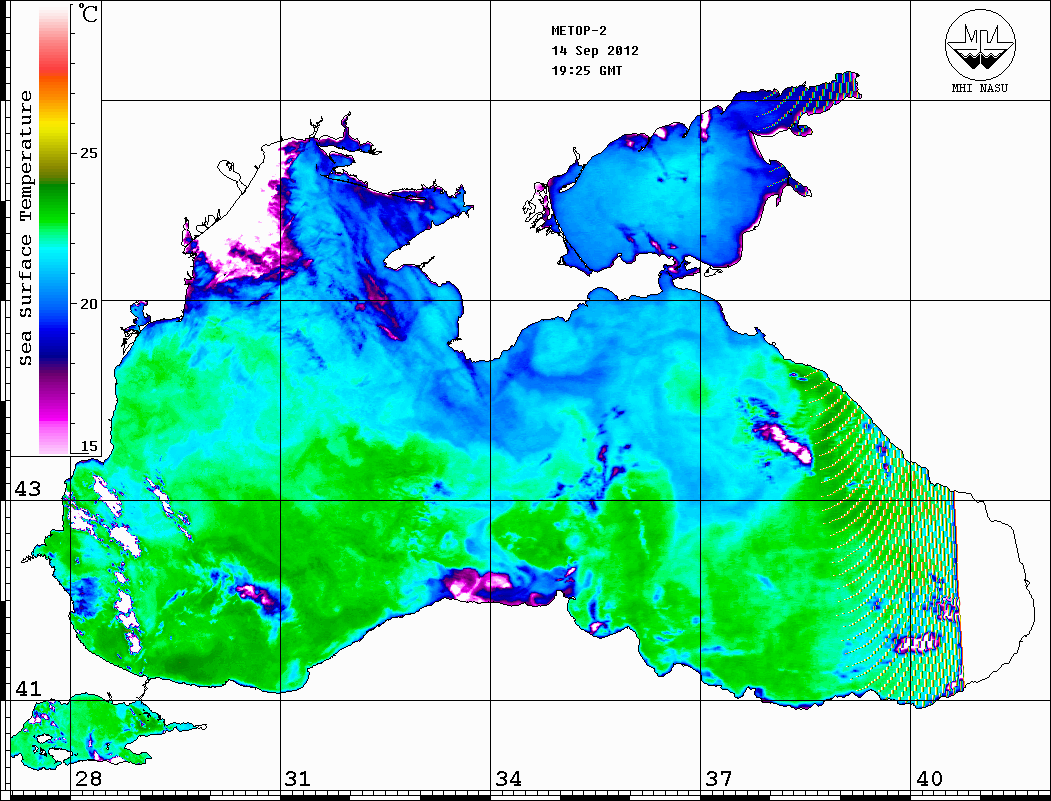1051x801 pixels.
Task: Click longitude label '37'
Action: pos(719,779)
